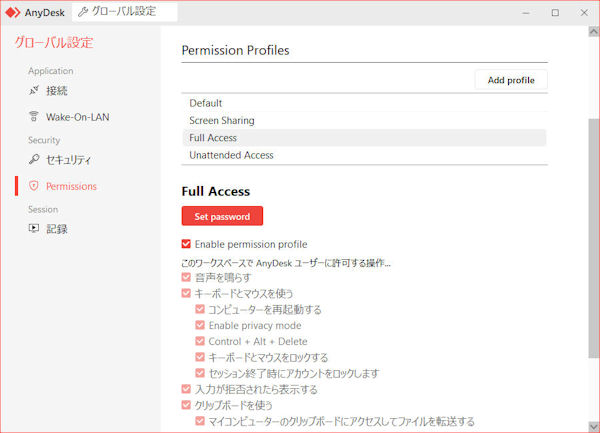Image resolution: width=600 pixels, height=433 pixels.
Task: Click the Add profile button
Action: click(511, 80)
